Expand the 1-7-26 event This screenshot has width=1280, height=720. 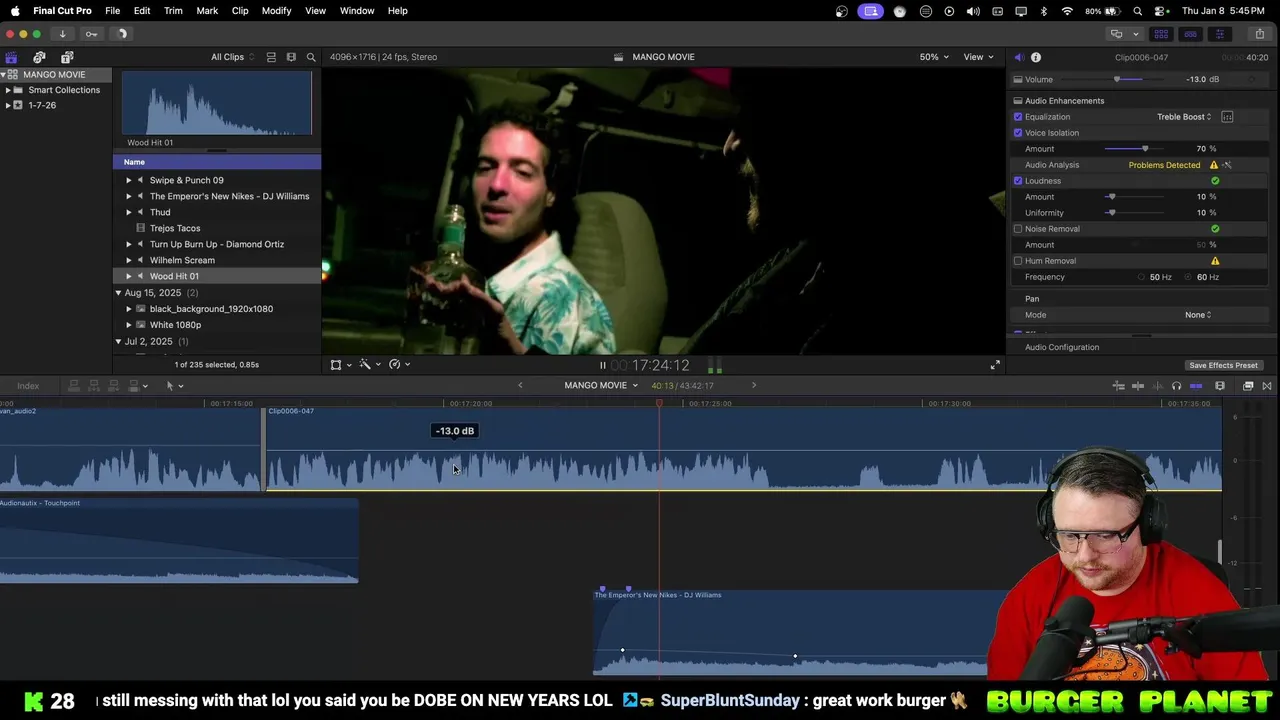pos(8,105)
